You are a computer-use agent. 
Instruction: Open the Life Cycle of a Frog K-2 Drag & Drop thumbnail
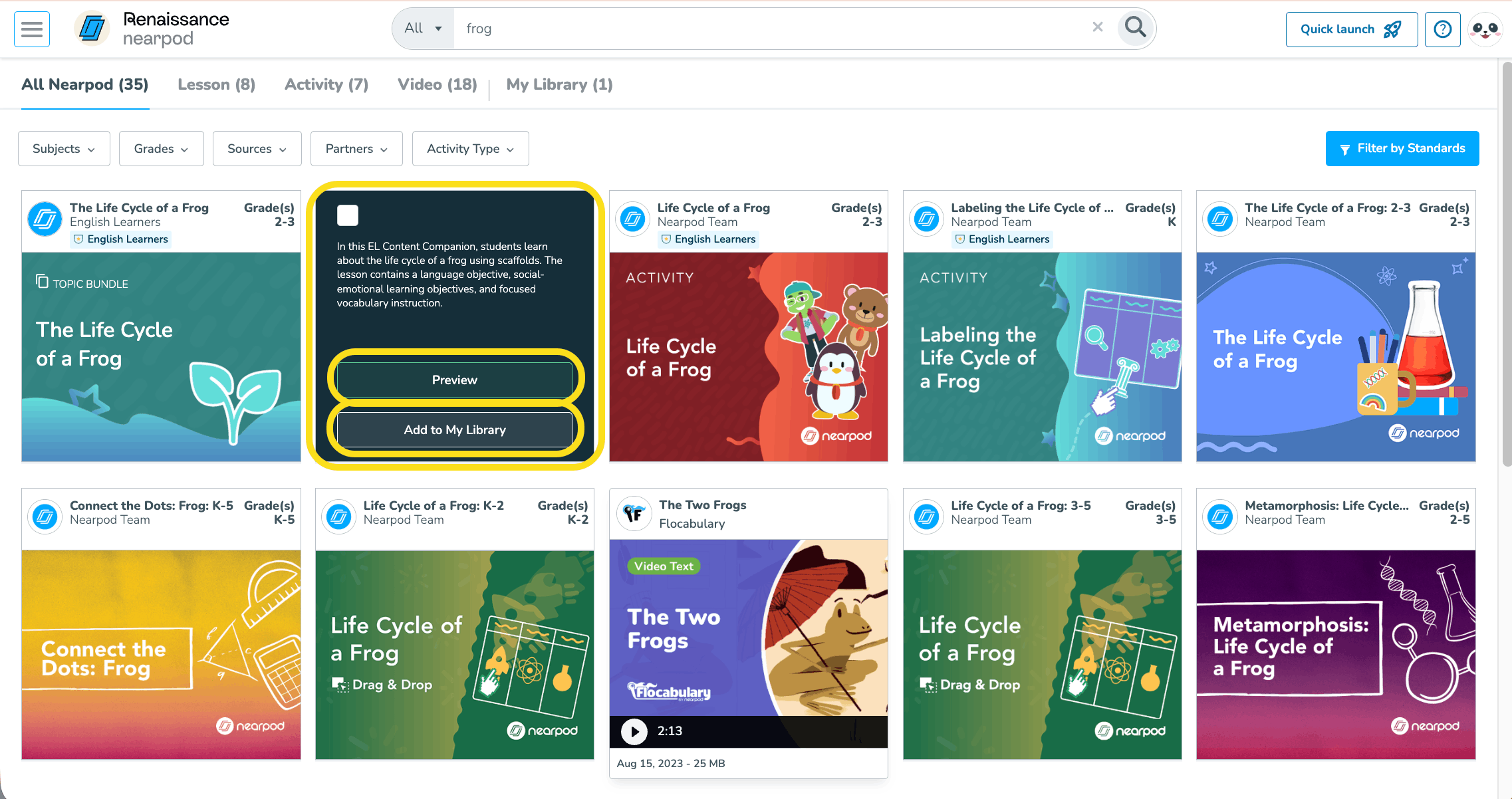coord(455,655)
